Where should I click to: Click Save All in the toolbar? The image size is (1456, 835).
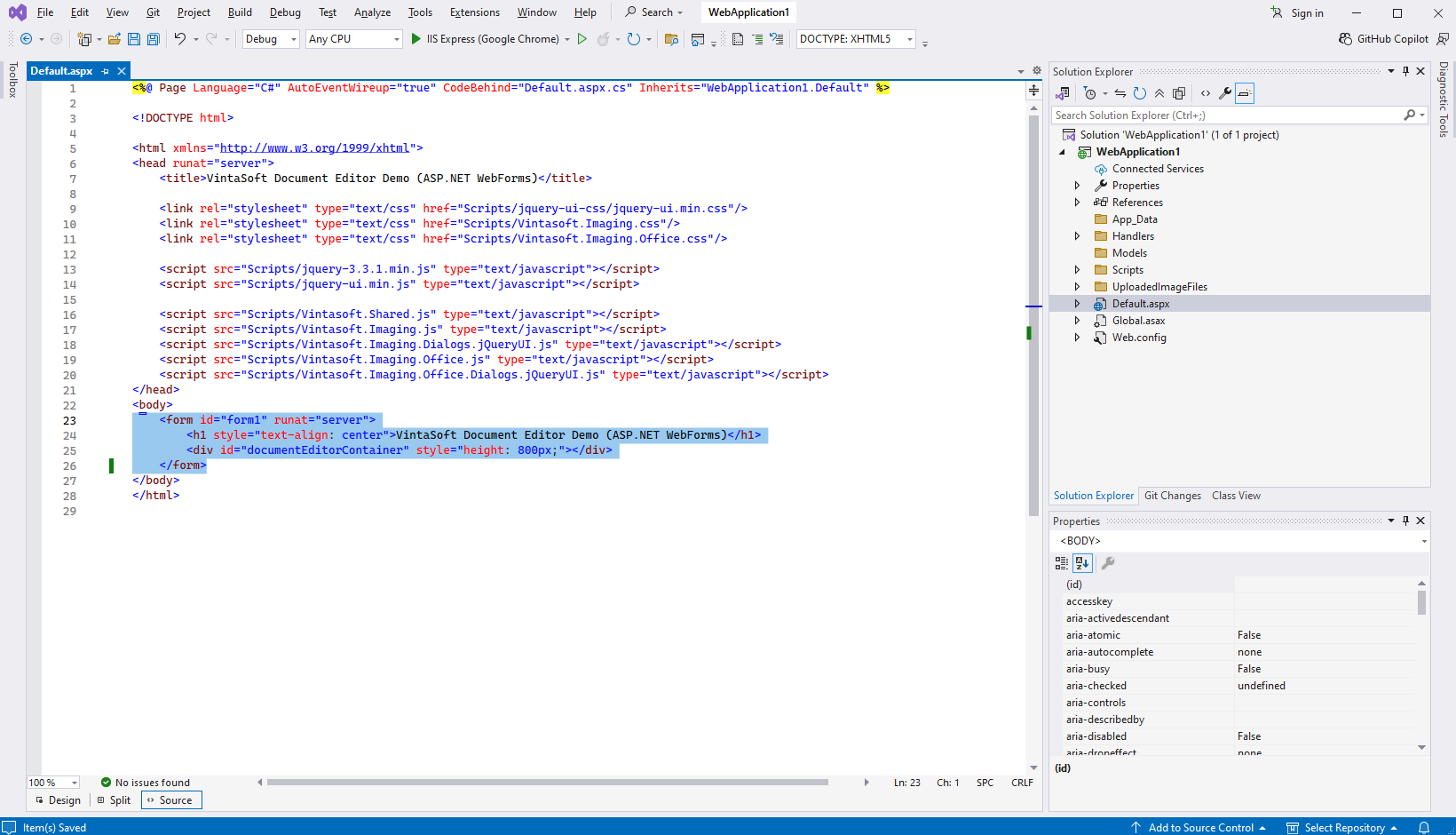click(153, 39)
